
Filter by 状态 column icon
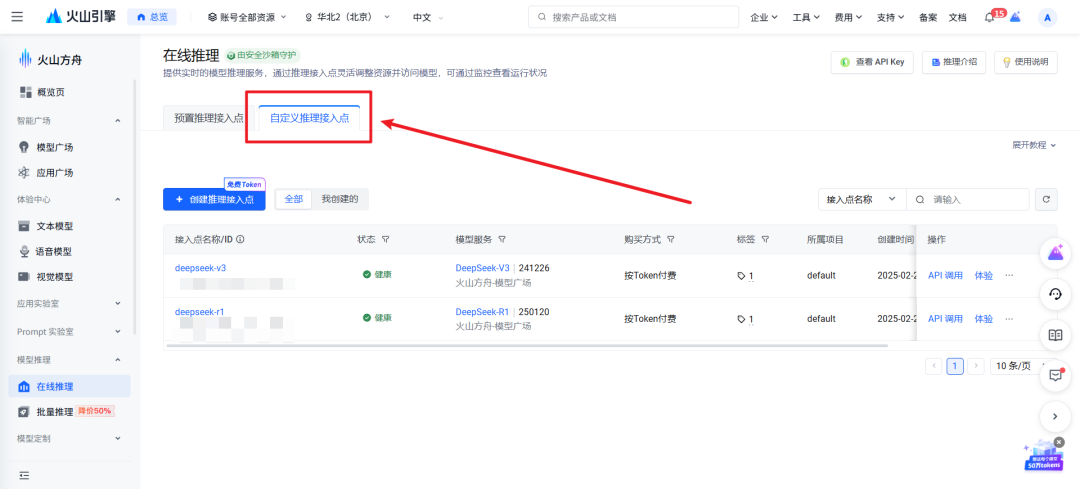386,240
